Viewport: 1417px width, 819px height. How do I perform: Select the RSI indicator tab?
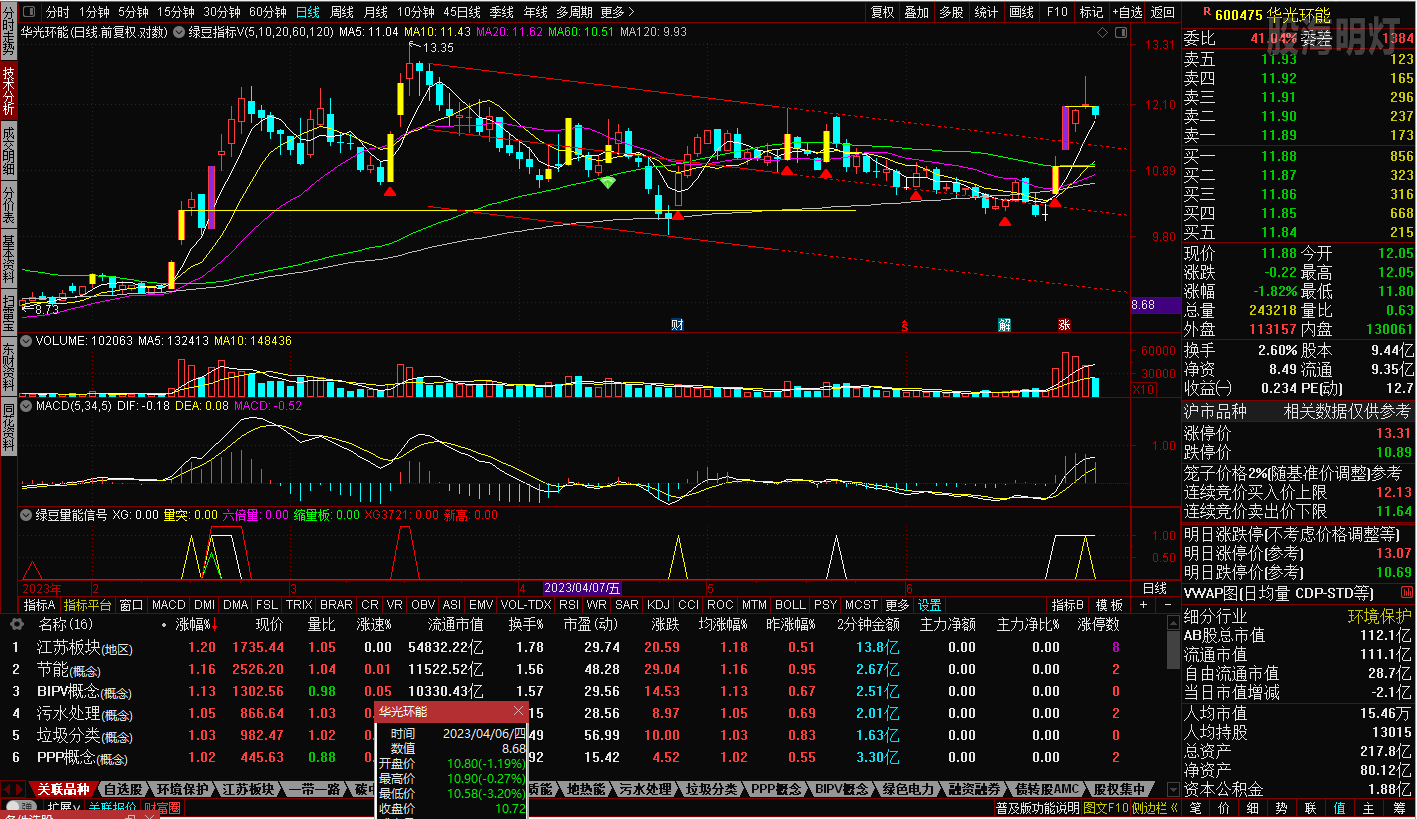pos(569,605)
